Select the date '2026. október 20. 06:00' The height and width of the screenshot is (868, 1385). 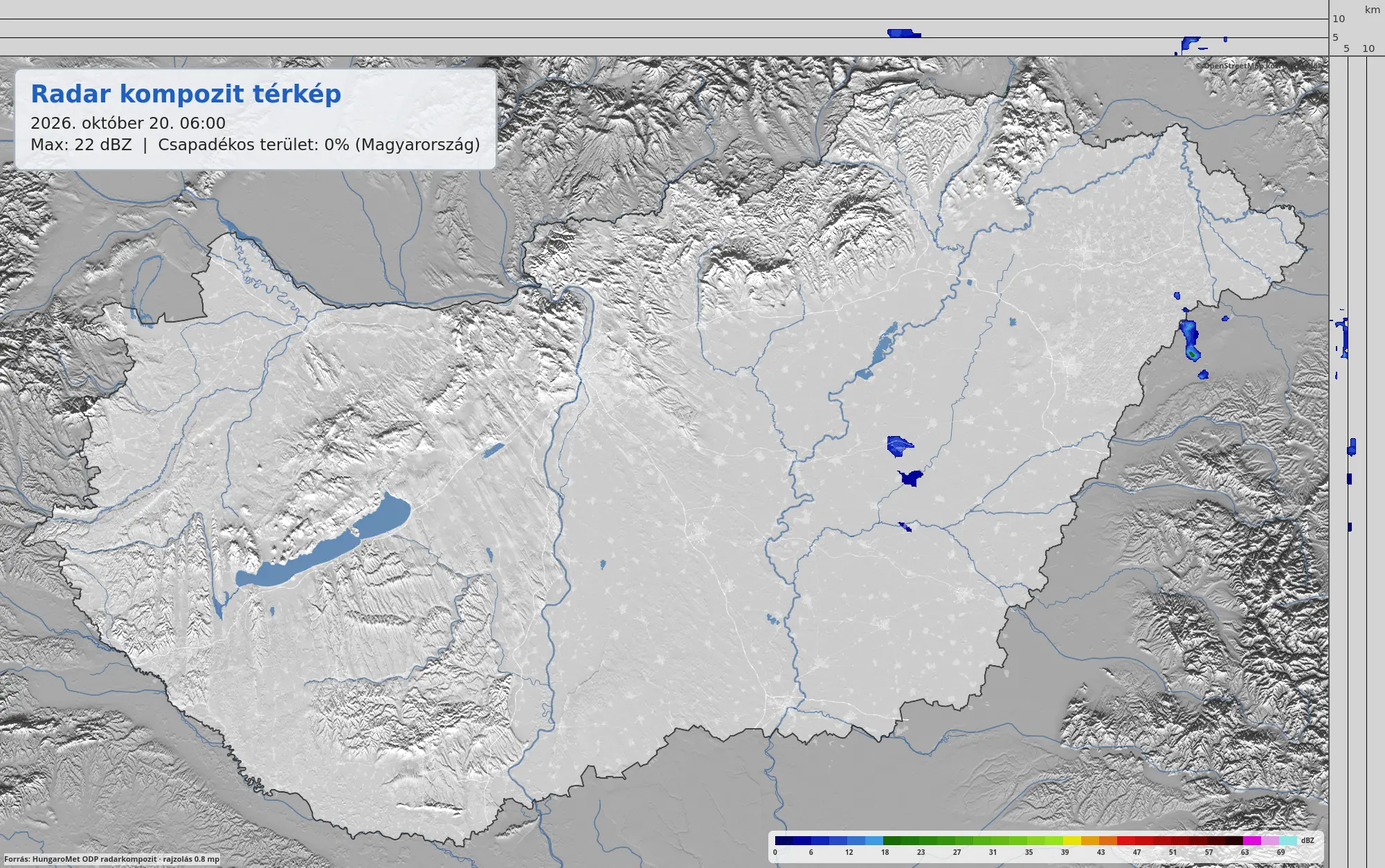point(128,123)
